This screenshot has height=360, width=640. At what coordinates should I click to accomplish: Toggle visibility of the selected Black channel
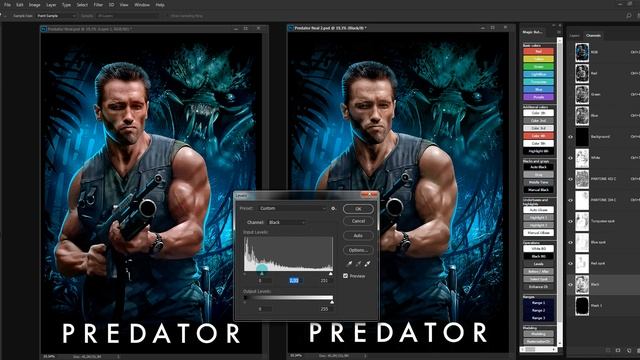click(x=571, y=284)
